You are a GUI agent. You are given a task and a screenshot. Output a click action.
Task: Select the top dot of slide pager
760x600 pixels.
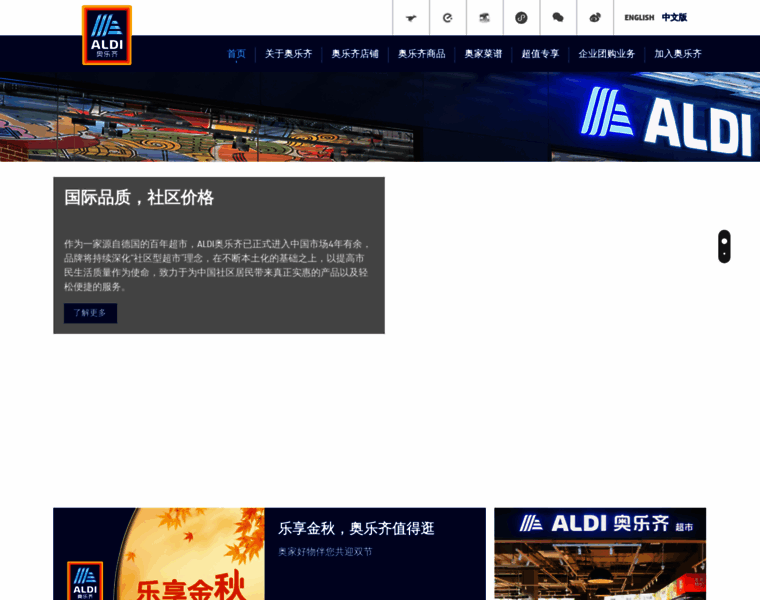click(724, 241)
